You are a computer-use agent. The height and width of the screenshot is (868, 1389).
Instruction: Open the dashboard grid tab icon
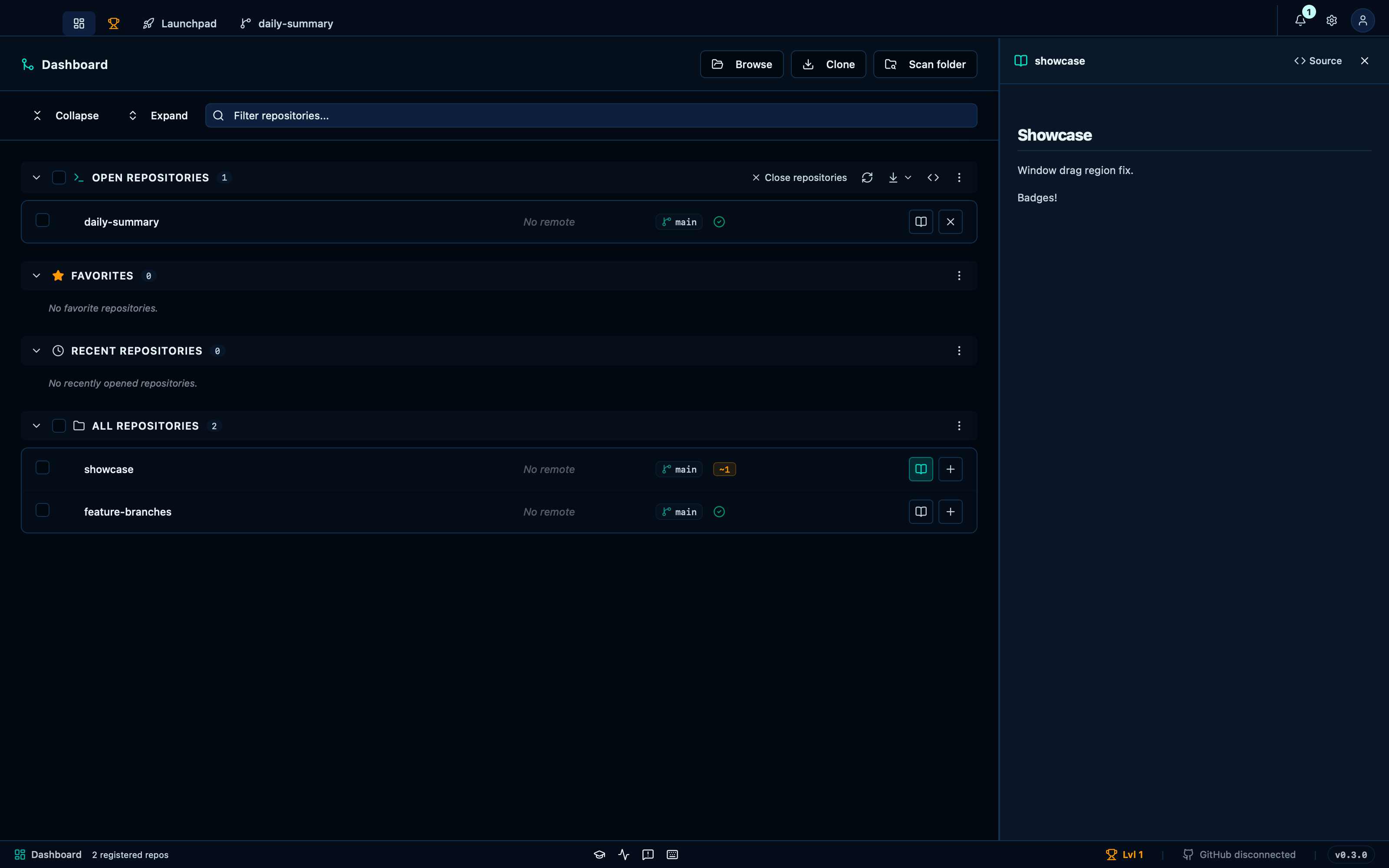pos(79,23)
